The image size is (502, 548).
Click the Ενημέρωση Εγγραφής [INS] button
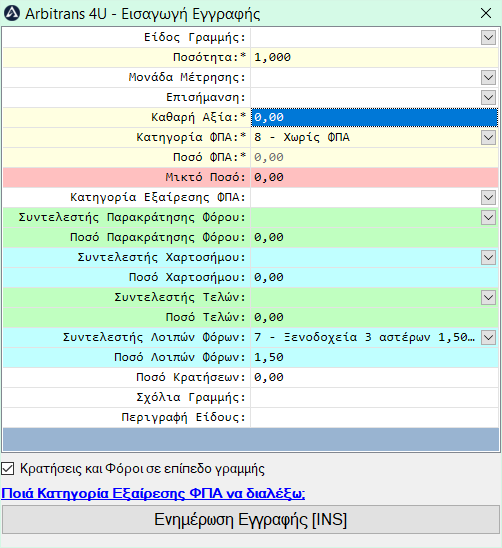click(251, 520)
